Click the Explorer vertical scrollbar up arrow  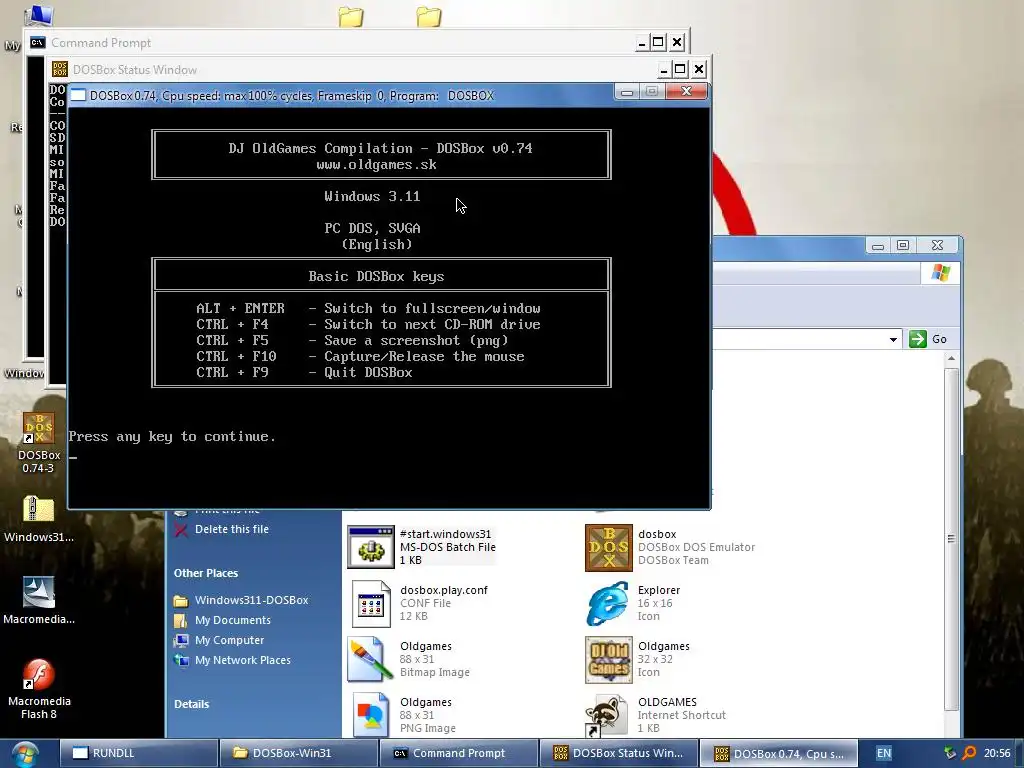click(x=952, y=359)
